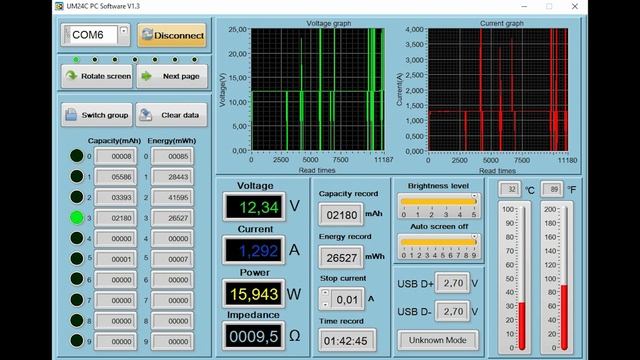
Task: Click the Capacity record field 02180
Action: pos(341,215)
